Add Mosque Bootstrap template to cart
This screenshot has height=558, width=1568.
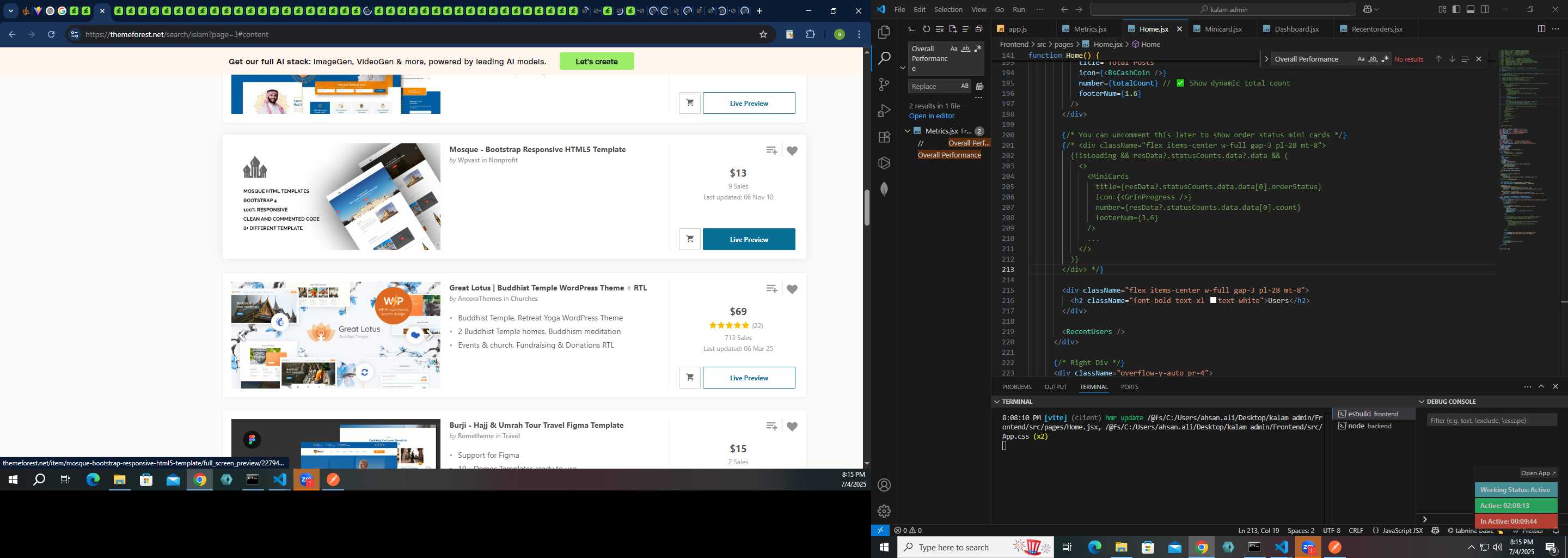click(x=690, y=239)
